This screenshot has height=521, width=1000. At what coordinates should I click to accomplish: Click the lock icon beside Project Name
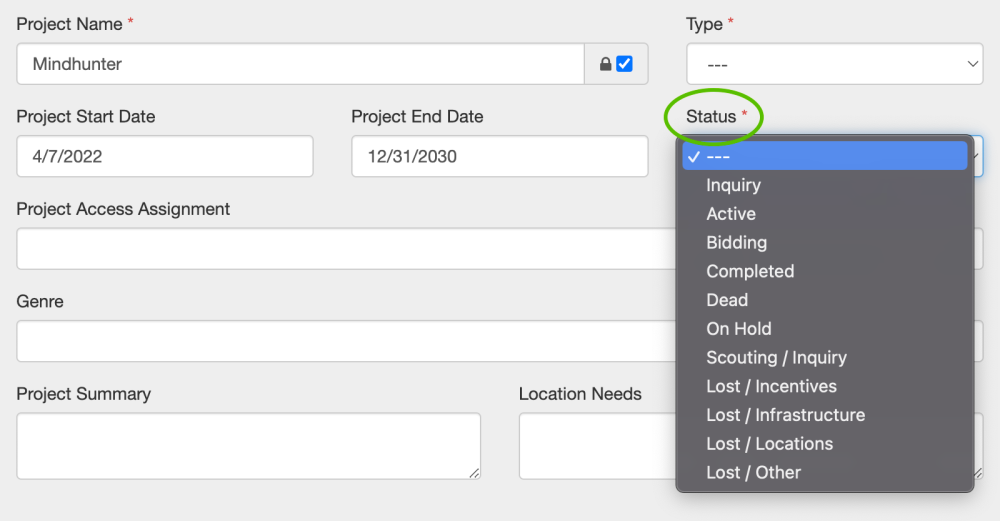pos(605,64)
